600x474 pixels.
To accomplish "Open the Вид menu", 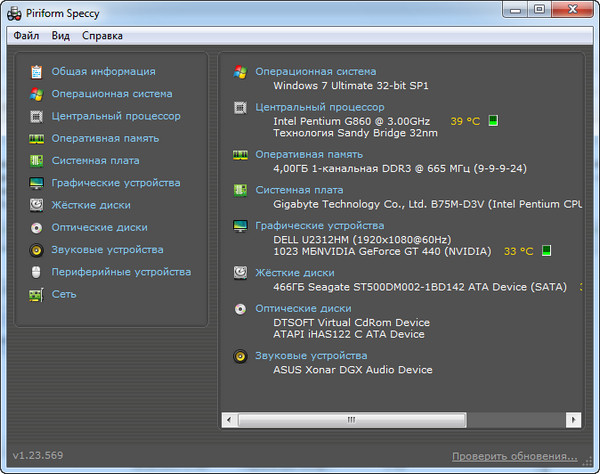I will click(61, 36).
